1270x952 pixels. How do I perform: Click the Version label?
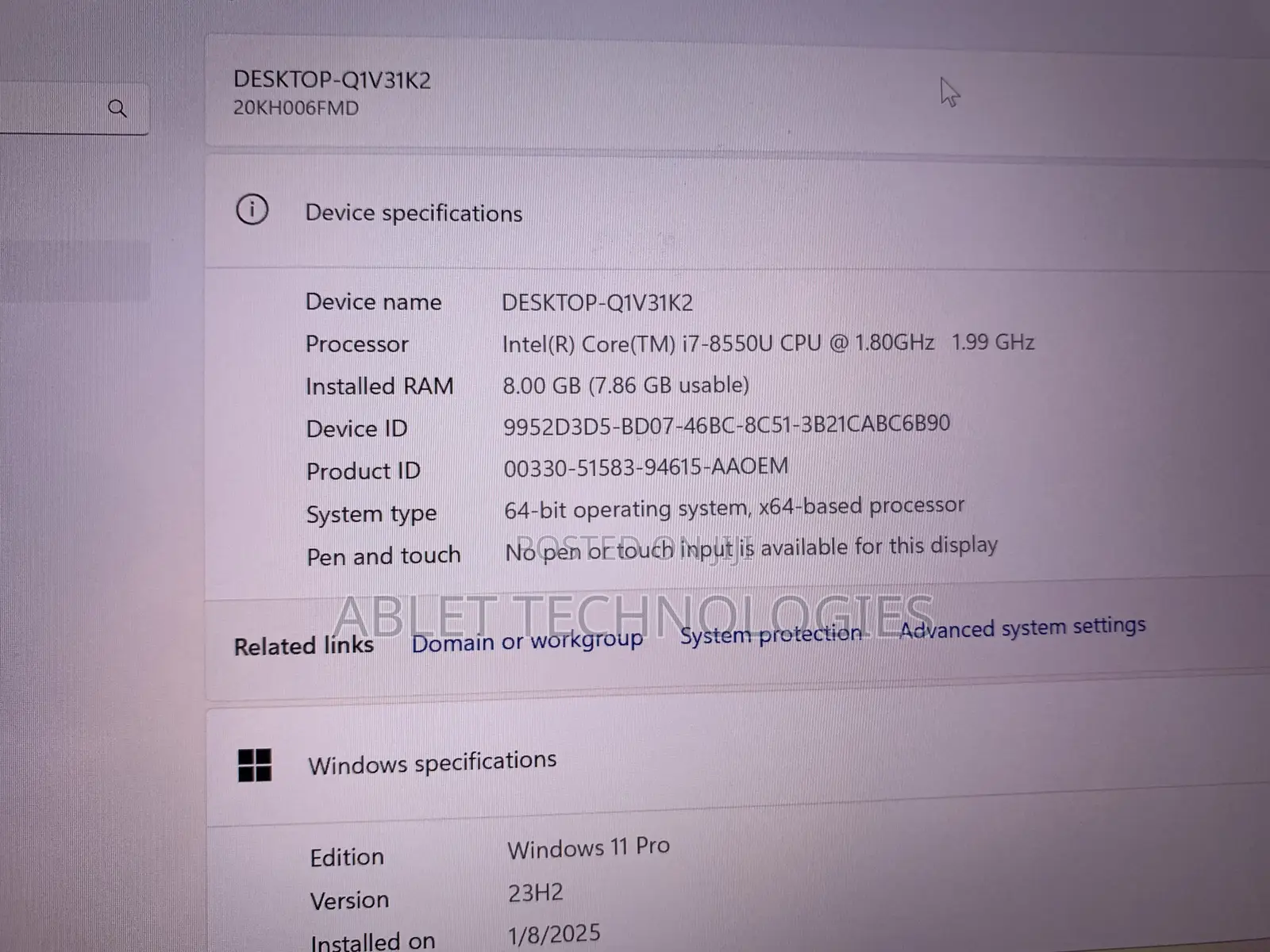349,900
